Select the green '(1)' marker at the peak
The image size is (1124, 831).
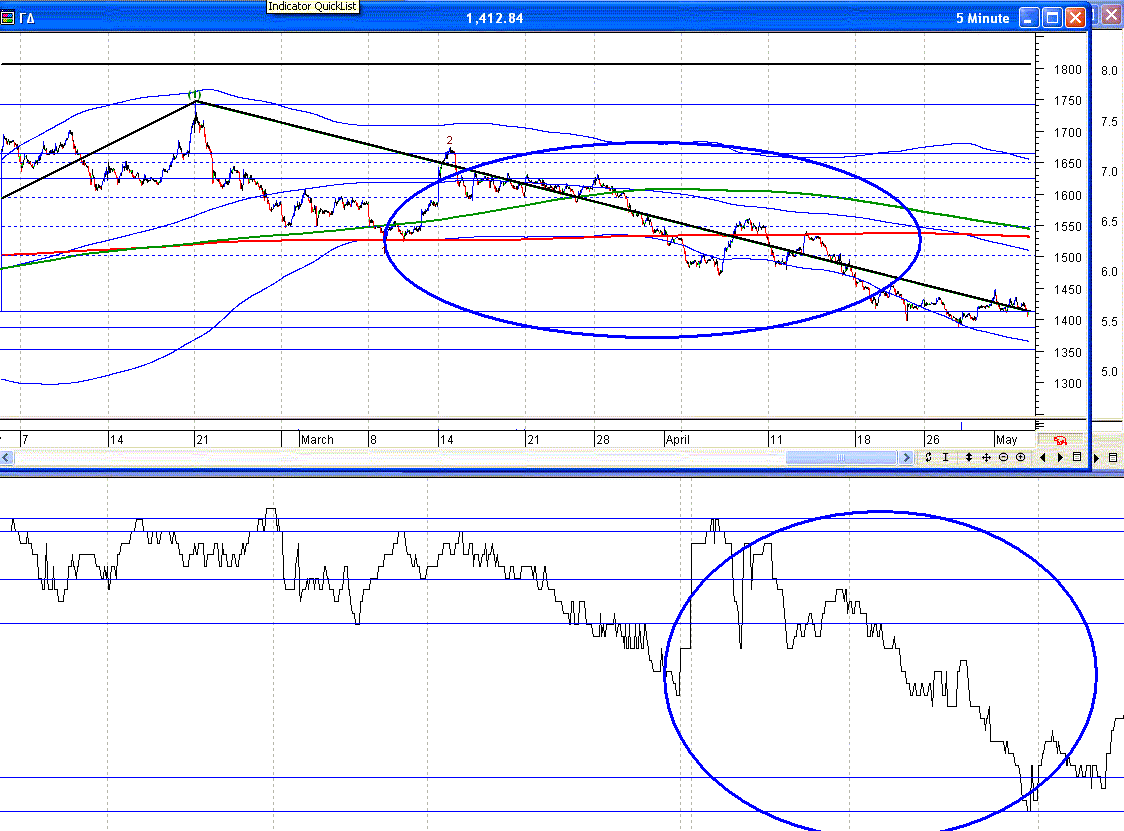tap(196, 94)
